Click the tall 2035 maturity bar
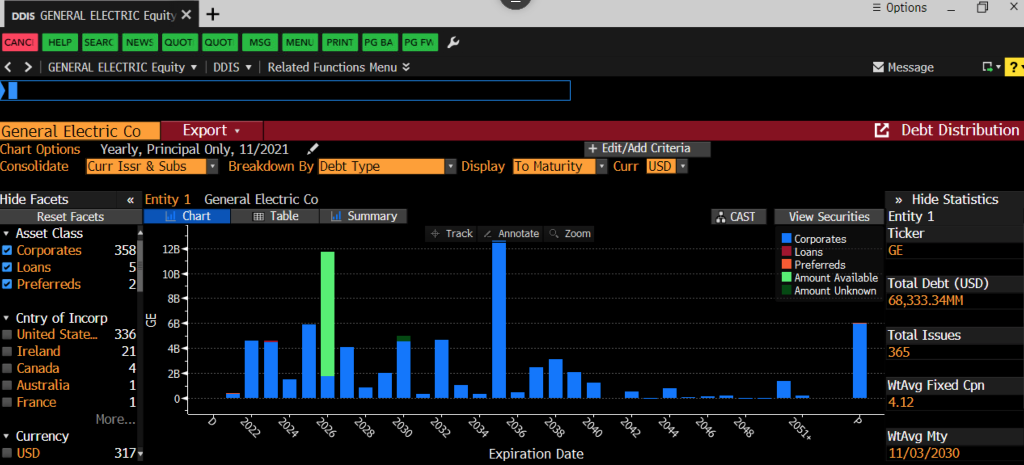Image resolution: width=1024 pixels, height=465 pixels. click(499, 319)
